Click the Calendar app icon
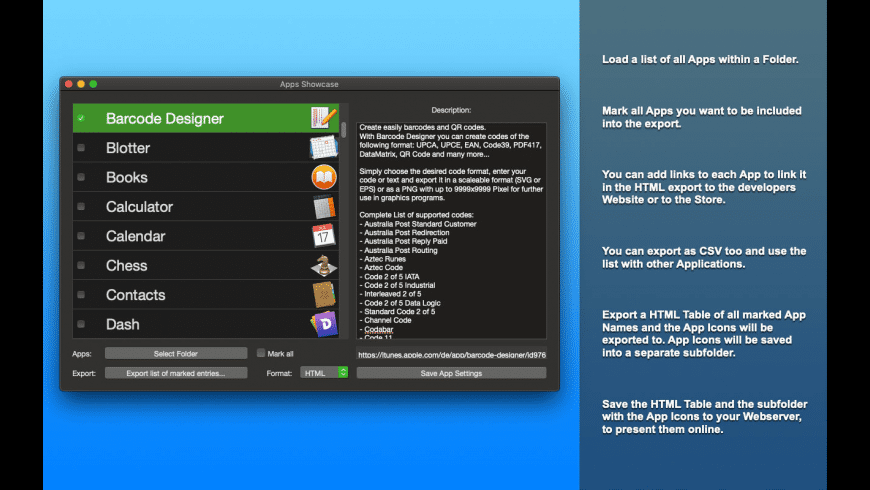This screenshot has width=870, height=490. [x=323, y=236]
